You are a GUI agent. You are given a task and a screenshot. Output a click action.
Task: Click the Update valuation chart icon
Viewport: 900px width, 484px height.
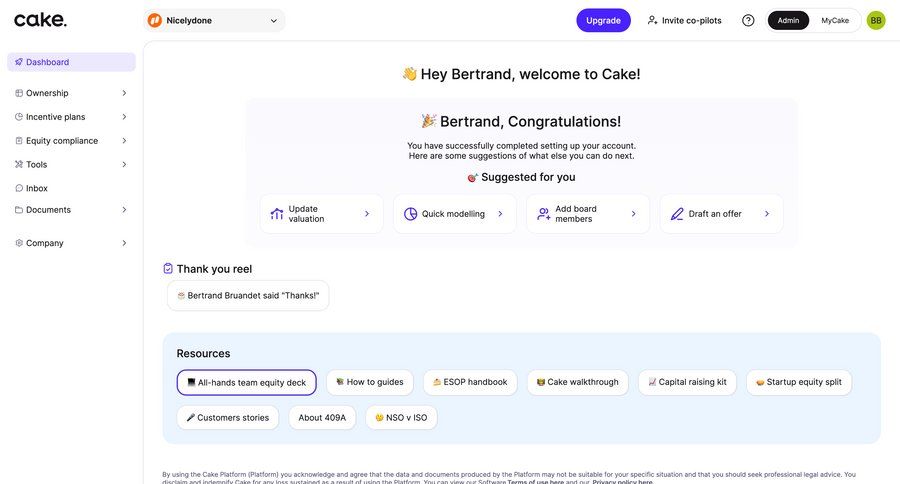(x=277, y=214)
